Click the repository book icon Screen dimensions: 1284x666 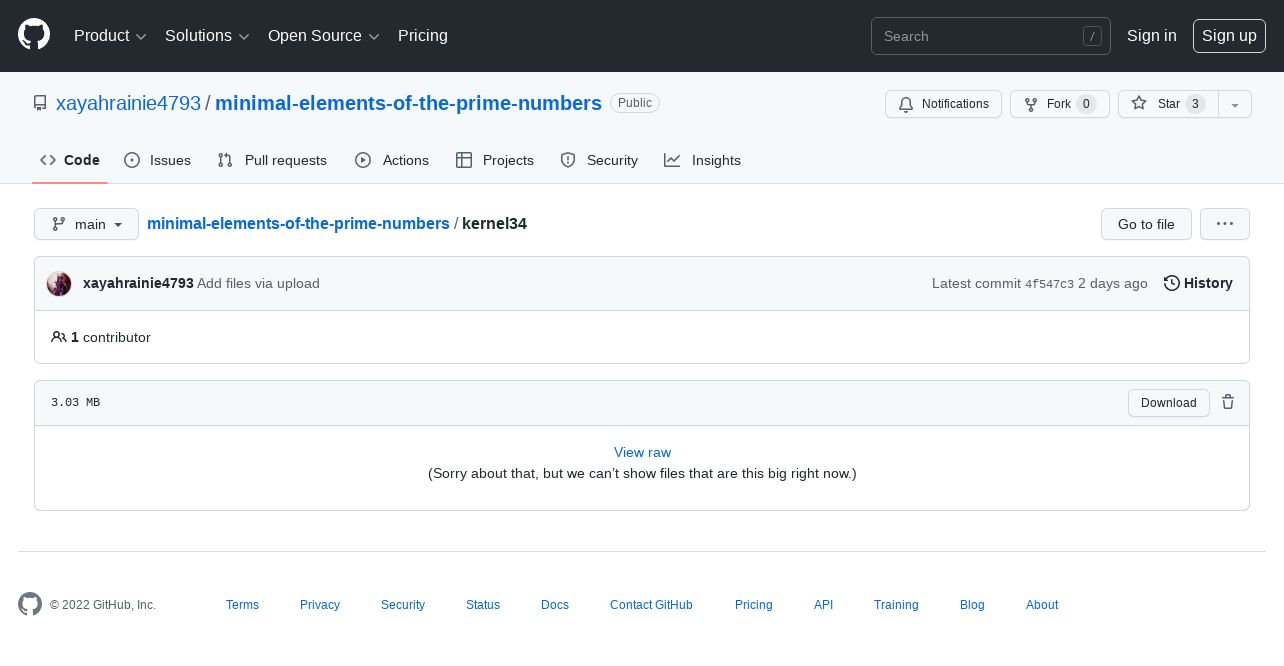[x=40, y=103]
